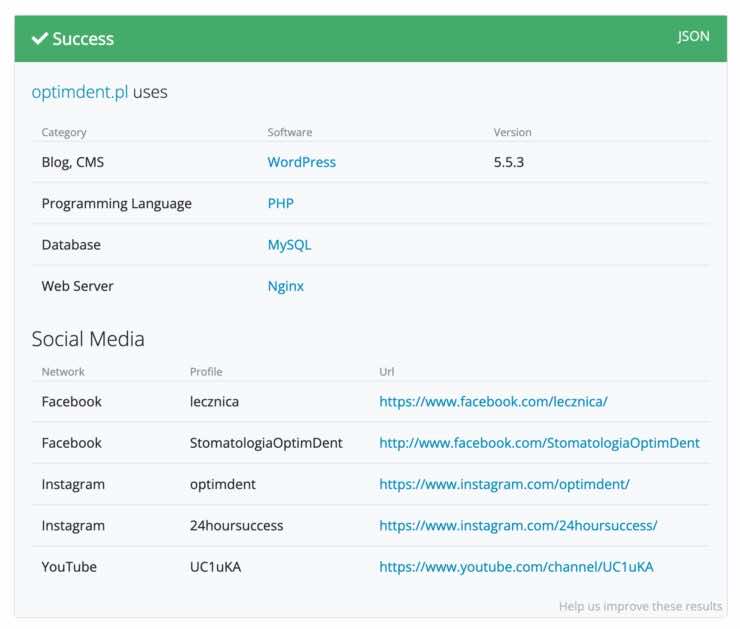Open the instagram.com/24hoursuccess URL
Viewport: 740px width, 629px height.
(518, 526)
